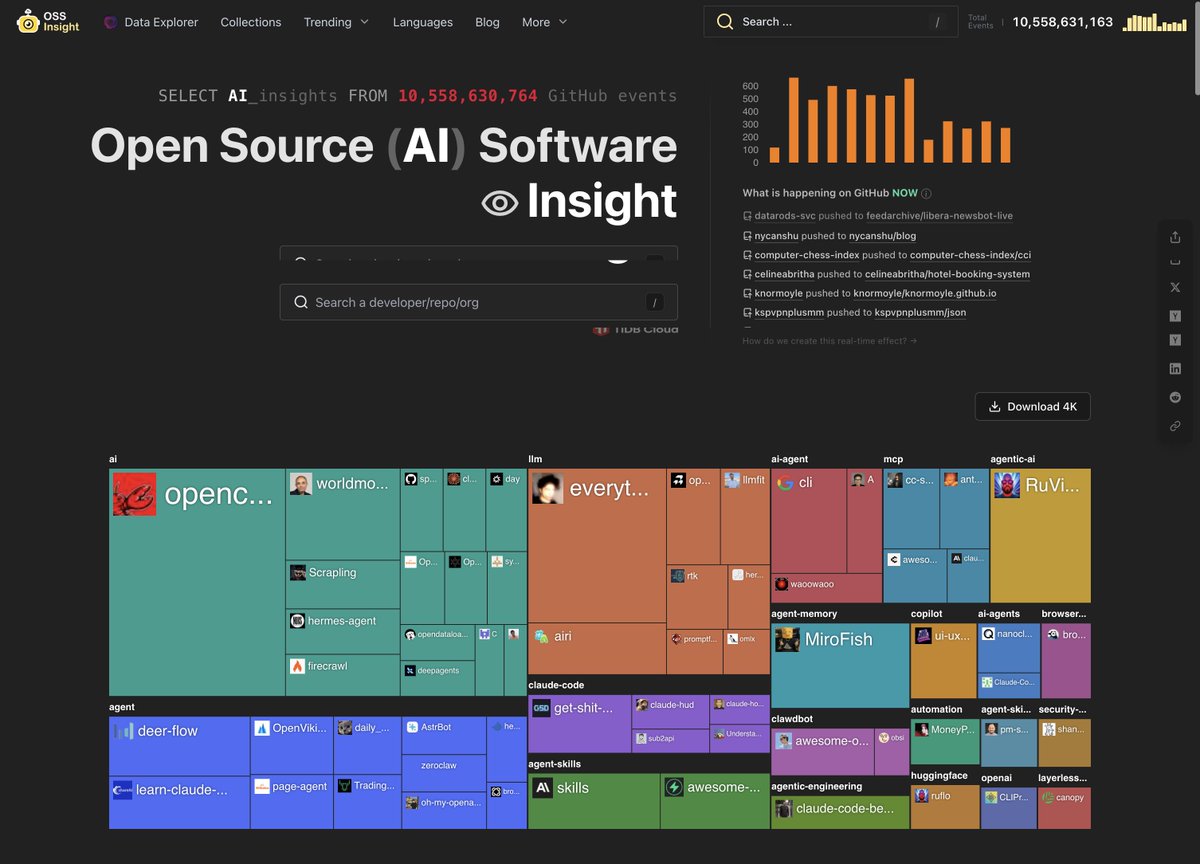Open the kspvpnplusmm/json link
This screenshot has width=1200, height=864.
coord(920,313)
